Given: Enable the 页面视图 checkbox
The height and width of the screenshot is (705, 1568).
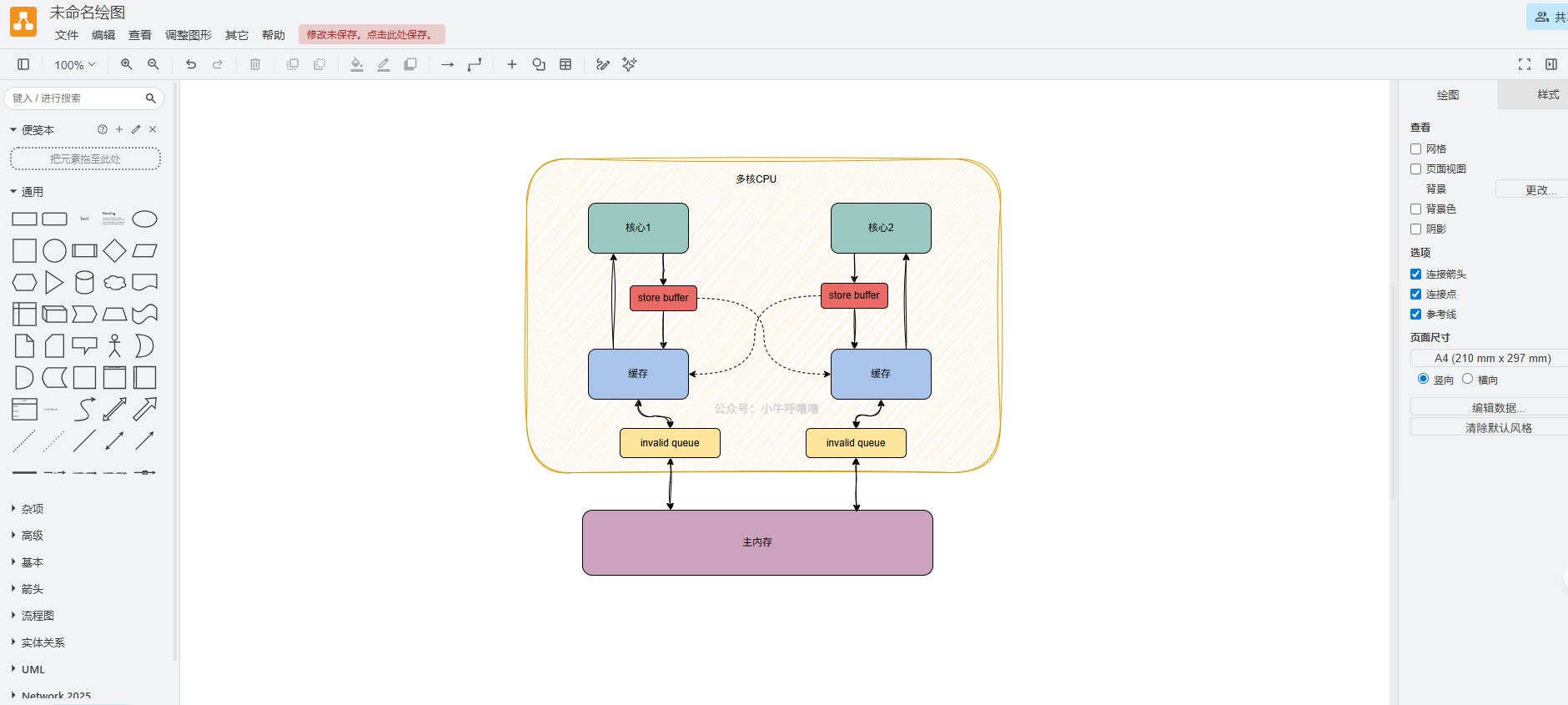Looking at the screenshot, I should 1415,169.
